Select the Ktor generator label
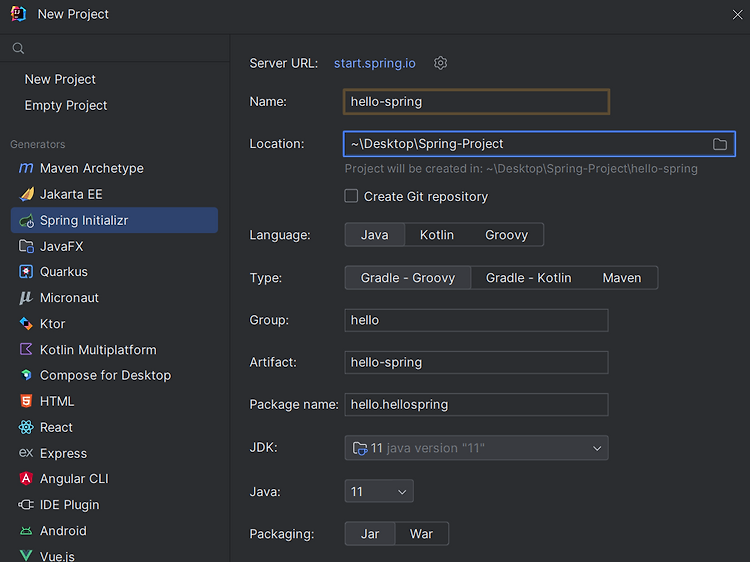The width and height of the screenshot is (750, 562). tap(53, 324)
